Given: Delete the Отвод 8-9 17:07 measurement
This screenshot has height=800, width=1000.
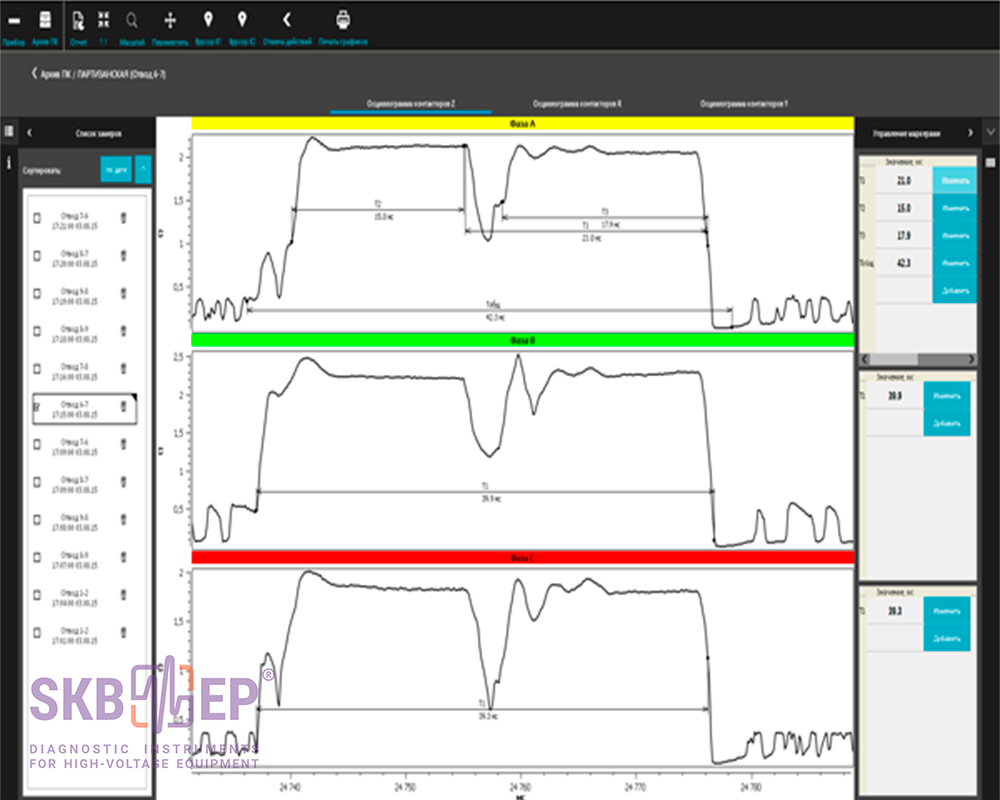Looking at the screenshot, I should pyautogui.click(x=123, y=557).
